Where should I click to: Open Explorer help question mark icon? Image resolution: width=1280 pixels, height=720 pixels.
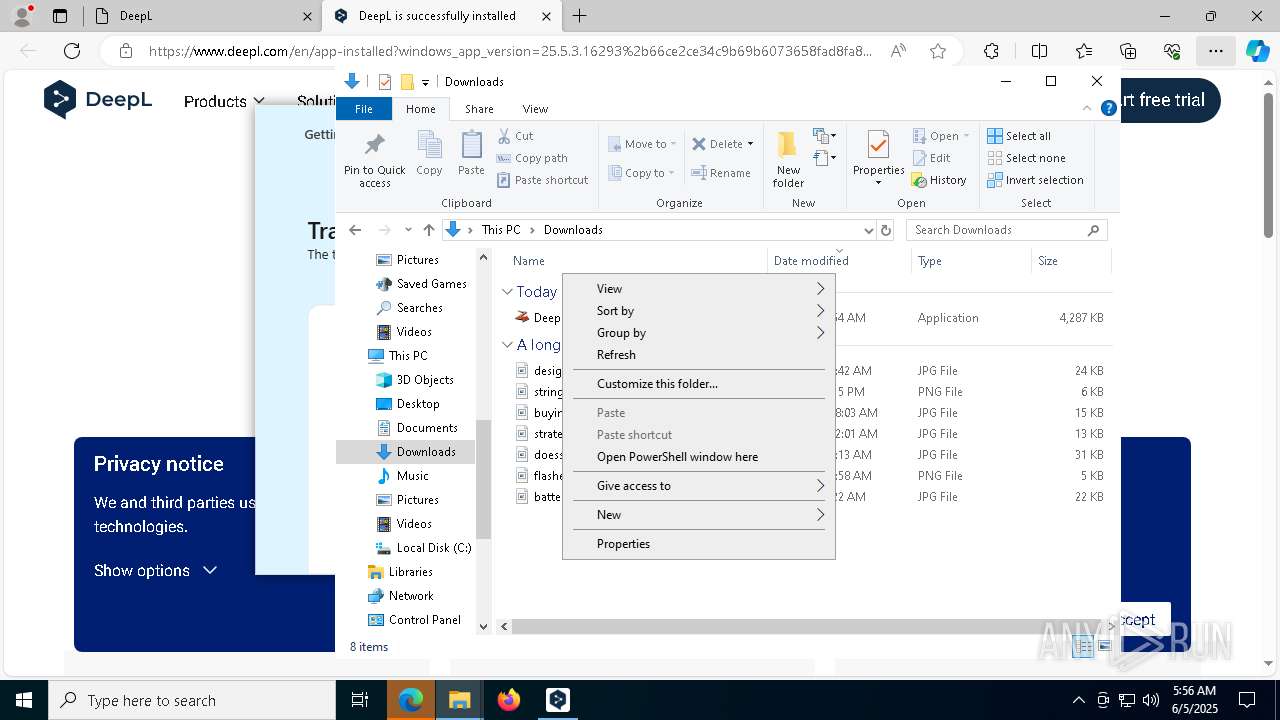pyautogui.click(x=1108, y=108)
